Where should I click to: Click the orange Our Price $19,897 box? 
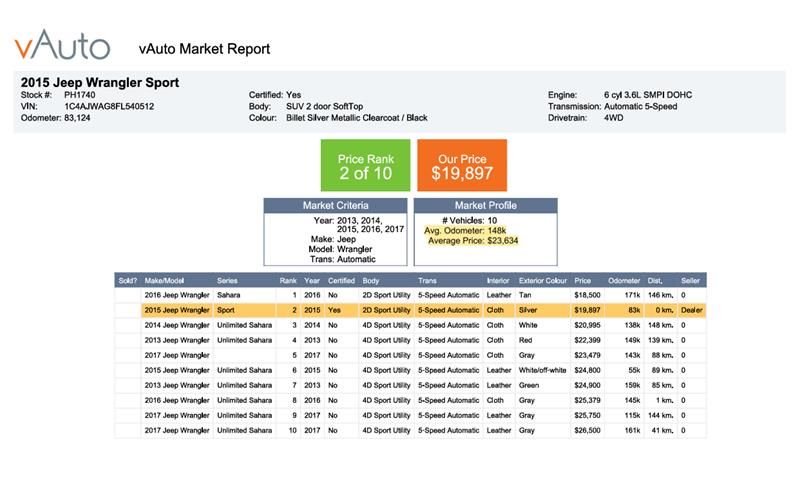[462, 165]
